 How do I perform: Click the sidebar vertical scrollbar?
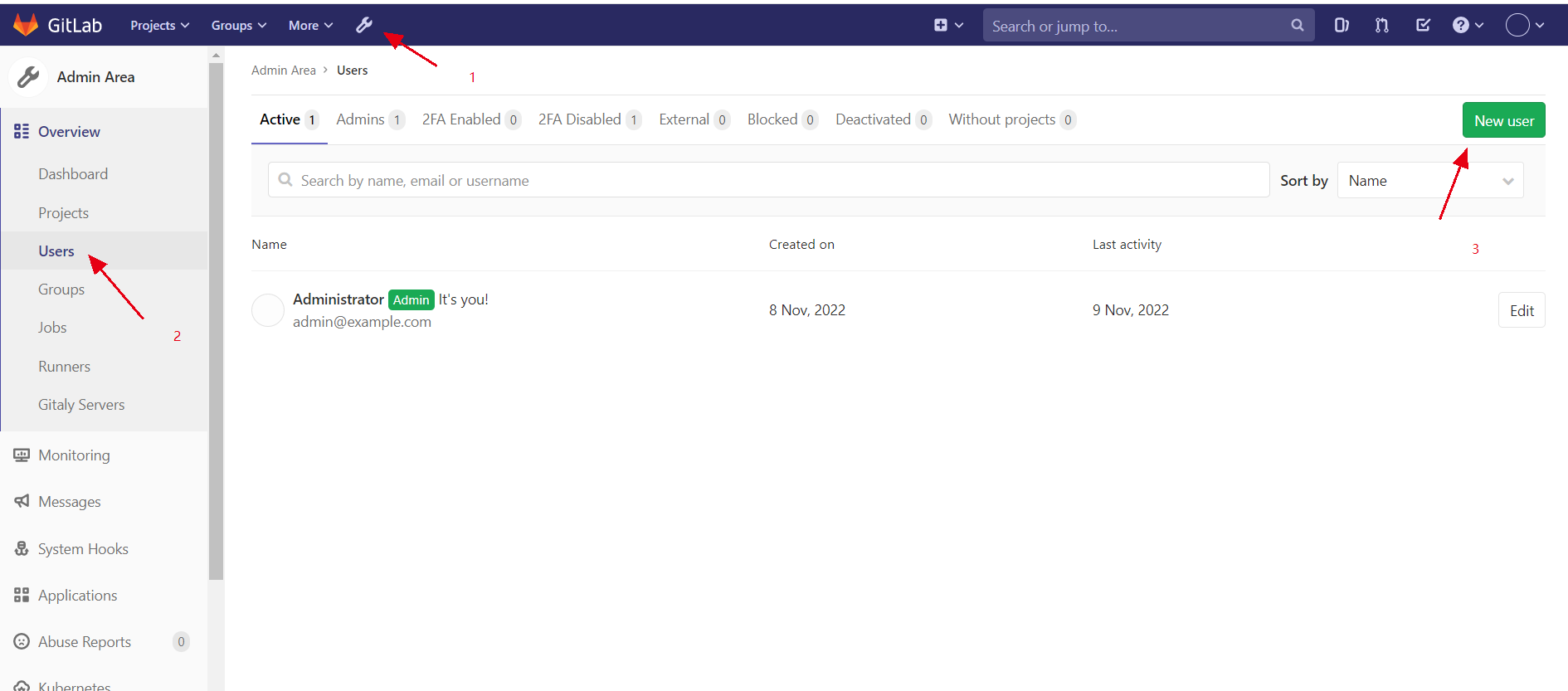(217, 319)
